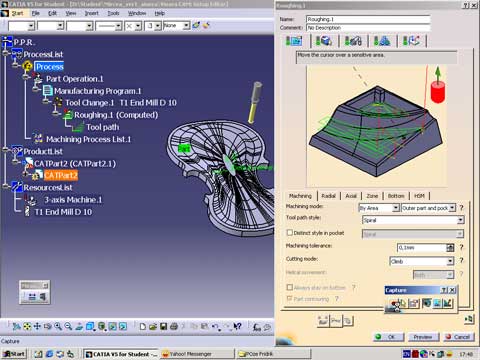Click the Zoom In magnifier icon
The height and width of the screenshot is (360, 480).
click(x=58, y=326)
